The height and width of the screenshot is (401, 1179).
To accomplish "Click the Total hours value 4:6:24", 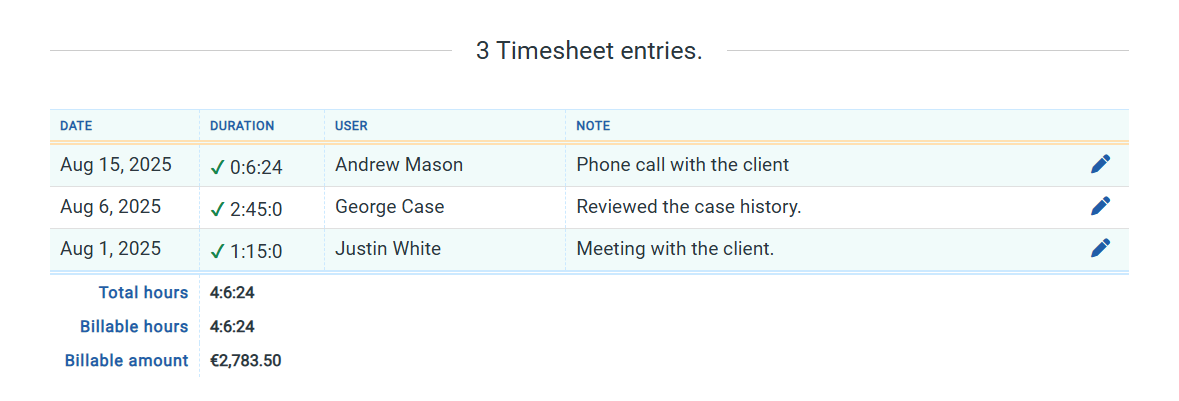I will (x=232, y=293).
